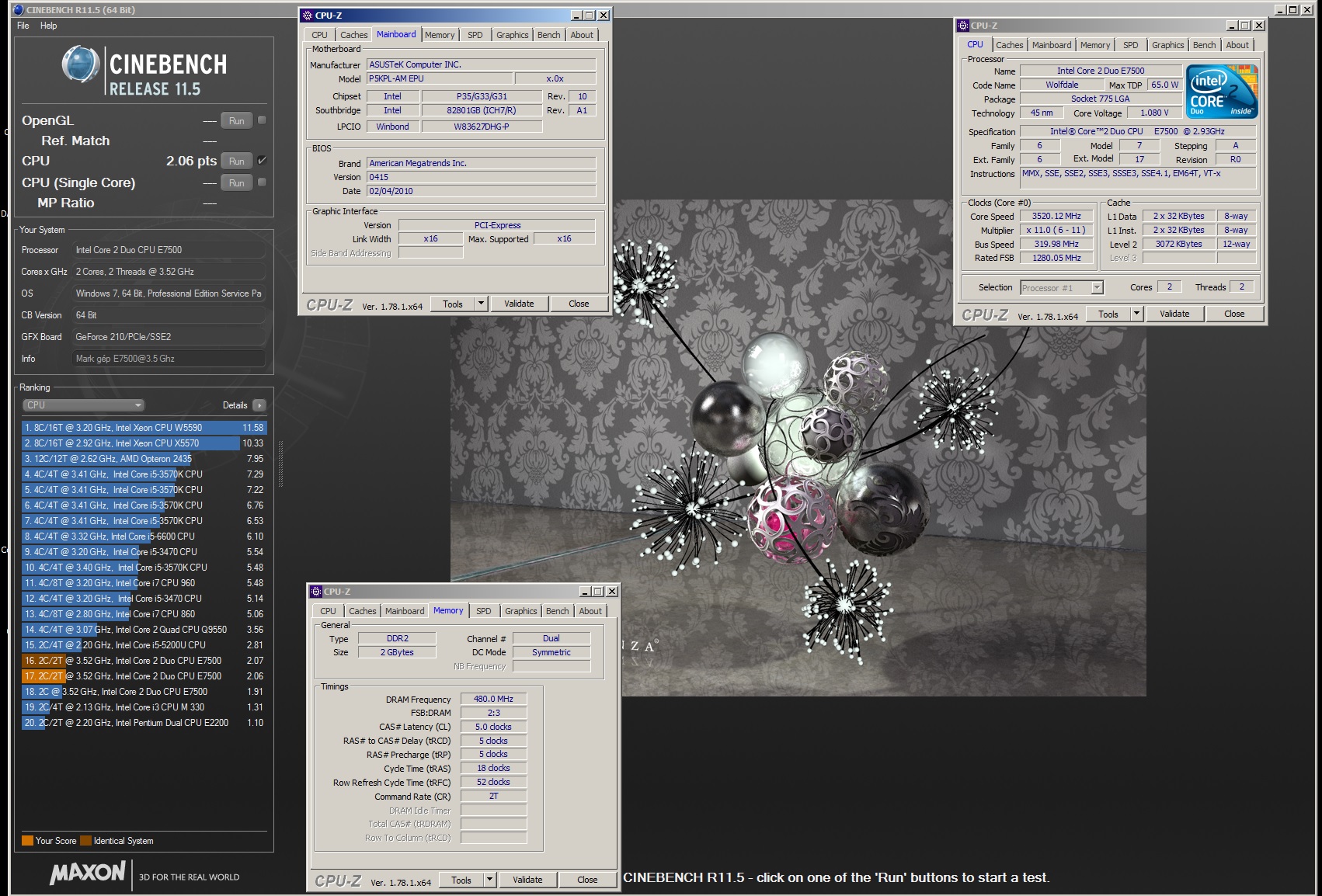
Task: Open the ranking CPU dropdown
Action: [83, 405]
